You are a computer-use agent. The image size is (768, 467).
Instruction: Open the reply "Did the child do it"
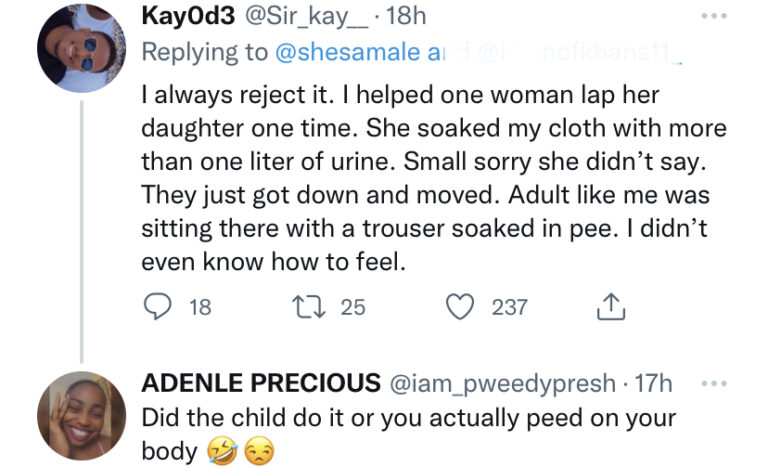[410, 417]
